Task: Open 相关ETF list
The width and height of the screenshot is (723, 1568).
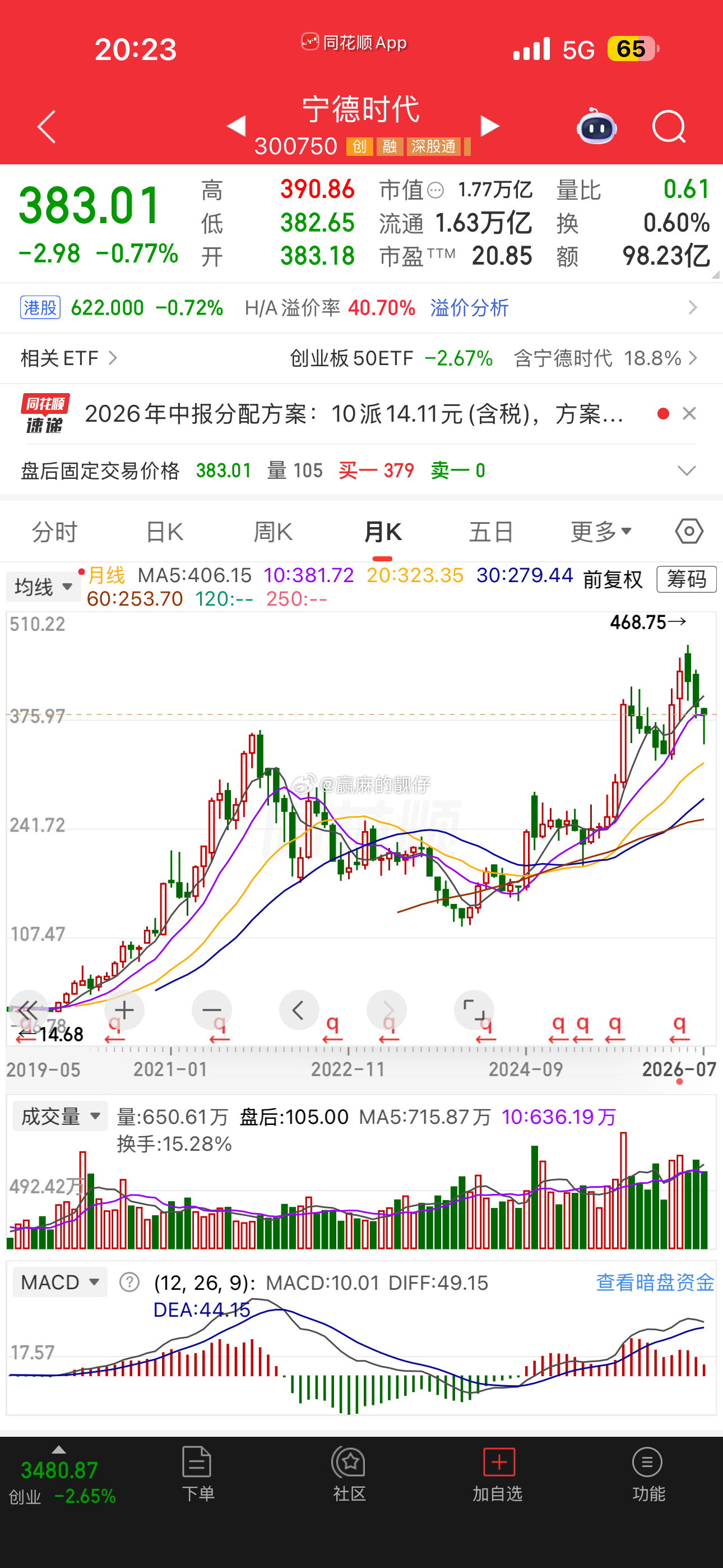Action: point(68,358)
